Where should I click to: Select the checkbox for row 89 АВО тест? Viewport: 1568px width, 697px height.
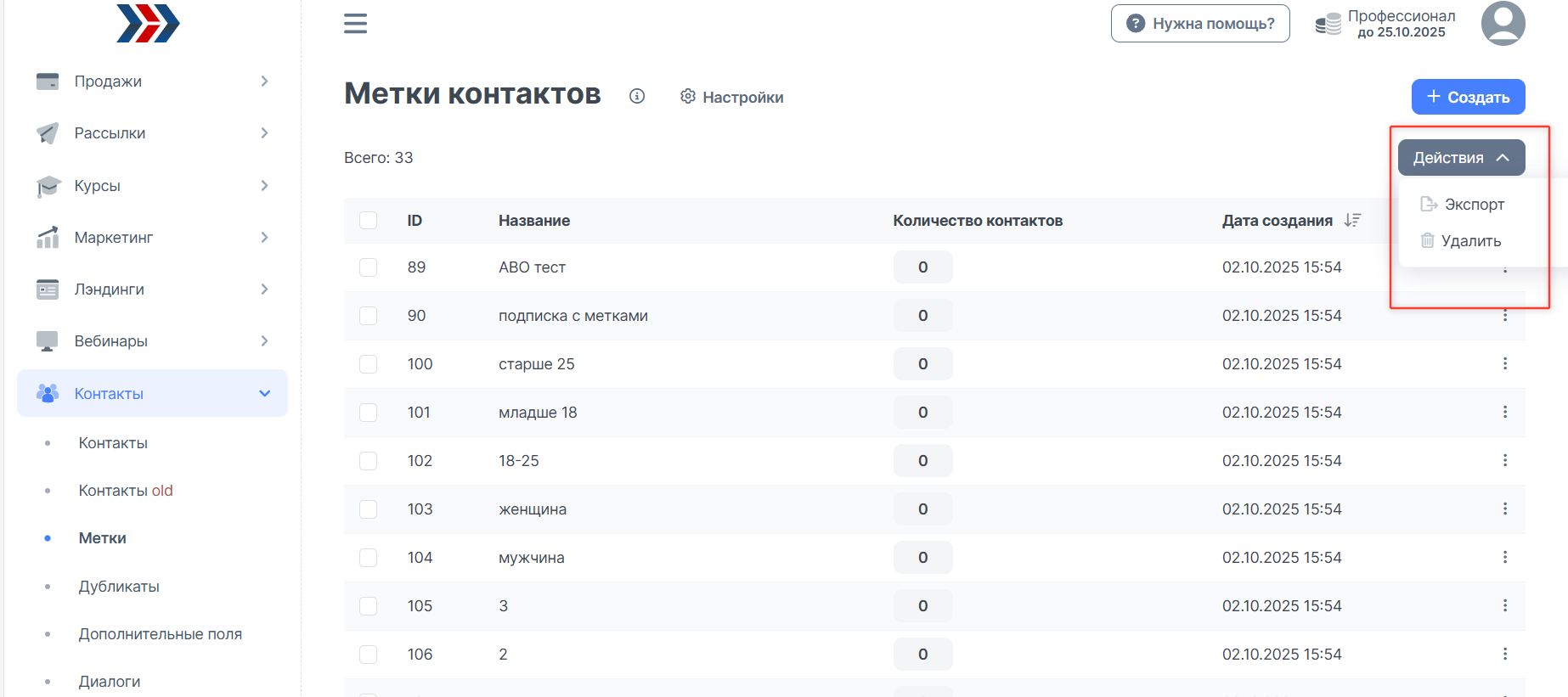368,267
